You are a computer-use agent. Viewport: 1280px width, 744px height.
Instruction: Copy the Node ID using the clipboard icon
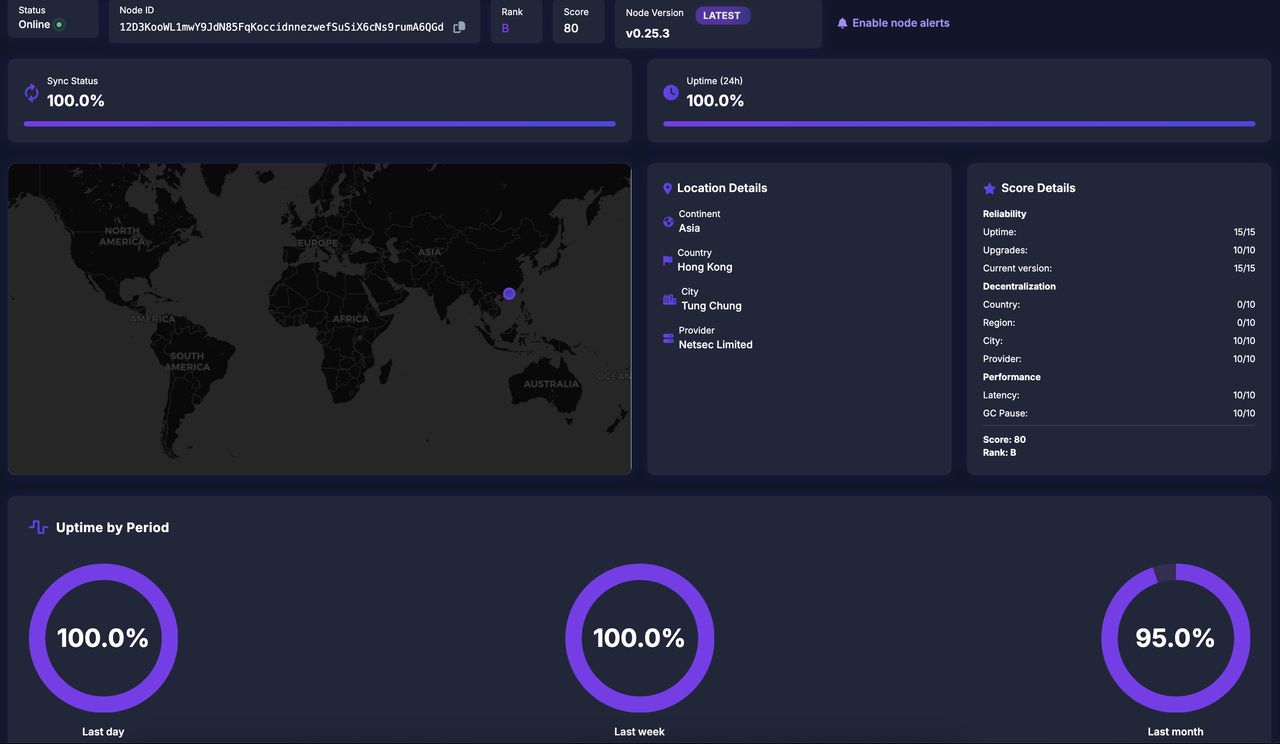coord(458,28)
